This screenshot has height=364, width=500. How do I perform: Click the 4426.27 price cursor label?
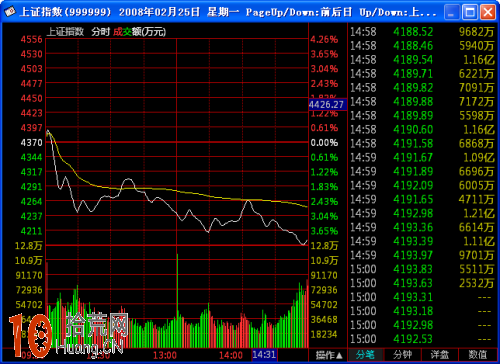point(327,105)
